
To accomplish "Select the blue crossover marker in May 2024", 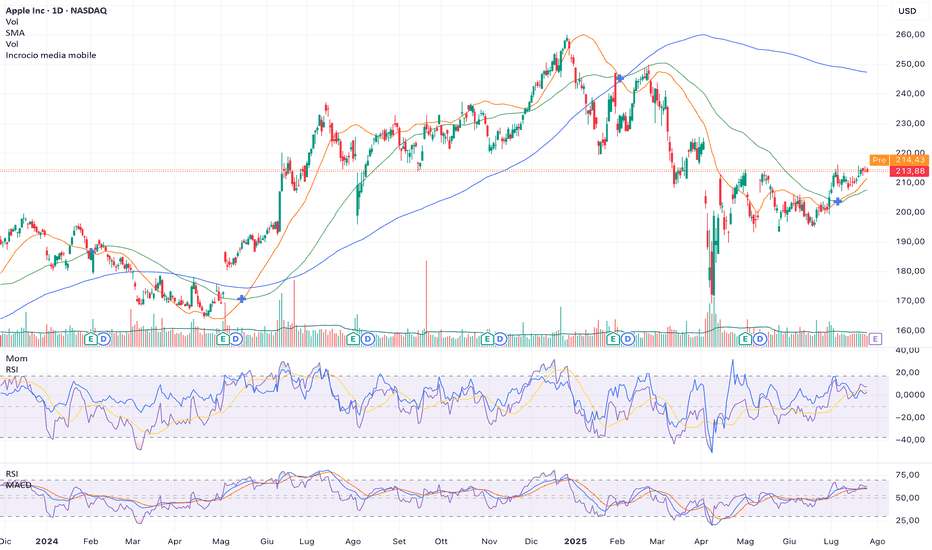I will [x=241, y=299].
